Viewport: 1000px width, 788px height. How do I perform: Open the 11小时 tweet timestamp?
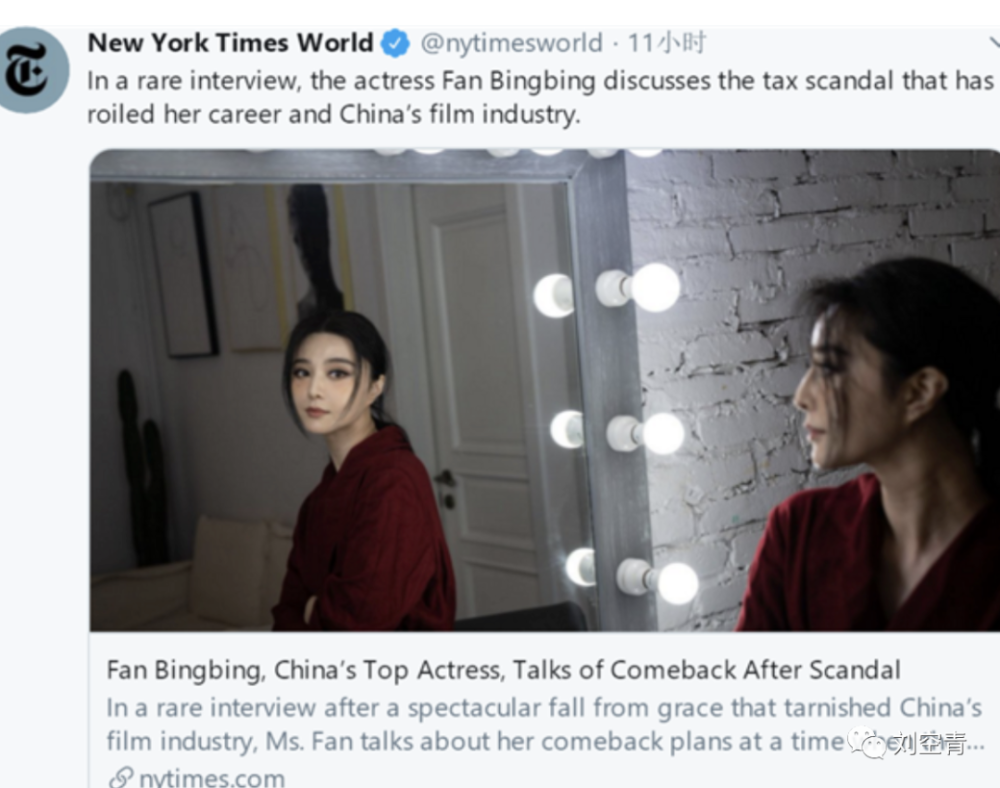coord(667,43)
